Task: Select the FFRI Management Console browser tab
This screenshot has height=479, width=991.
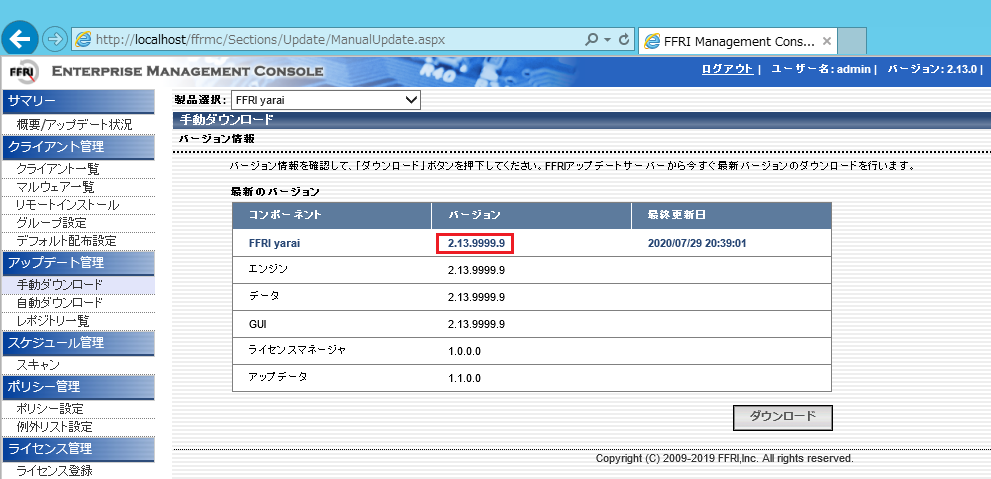Action: (x=738, y=41)
